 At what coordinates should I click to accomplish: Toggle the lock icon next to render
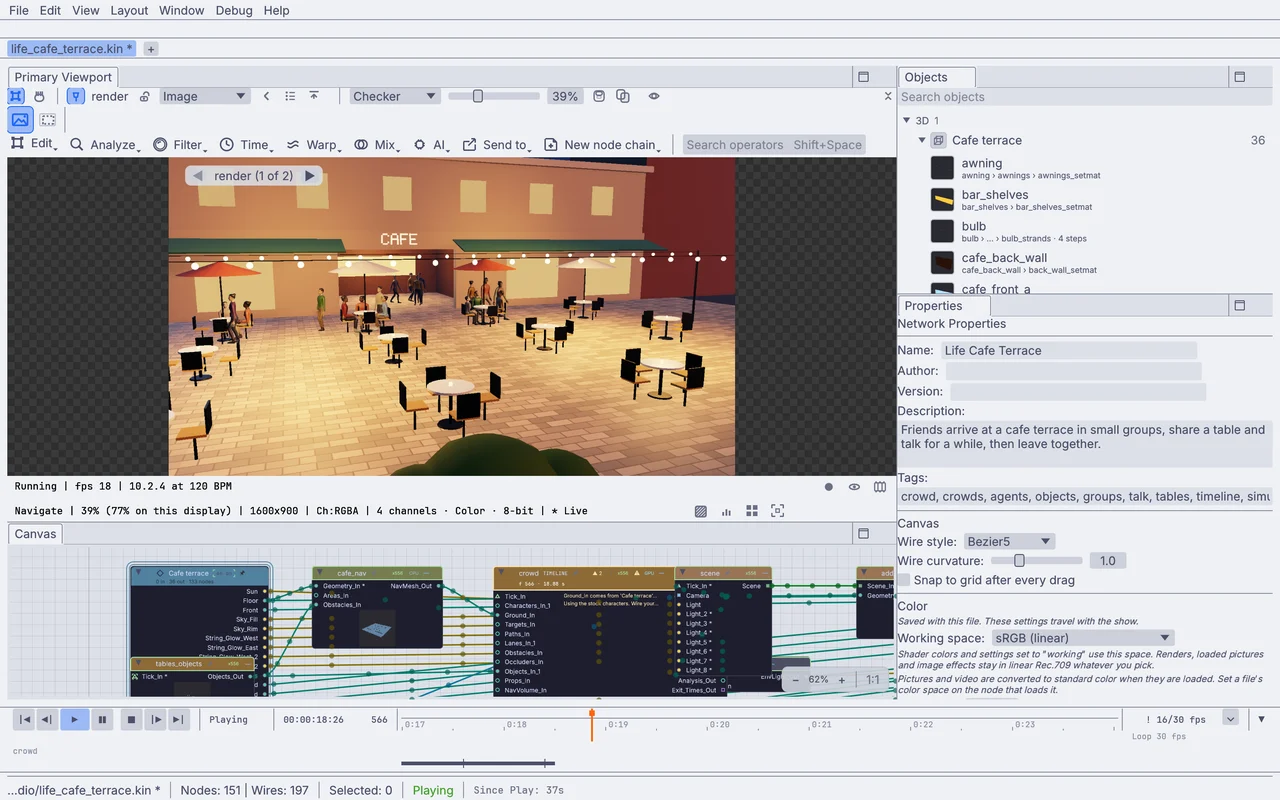point(145,97)
